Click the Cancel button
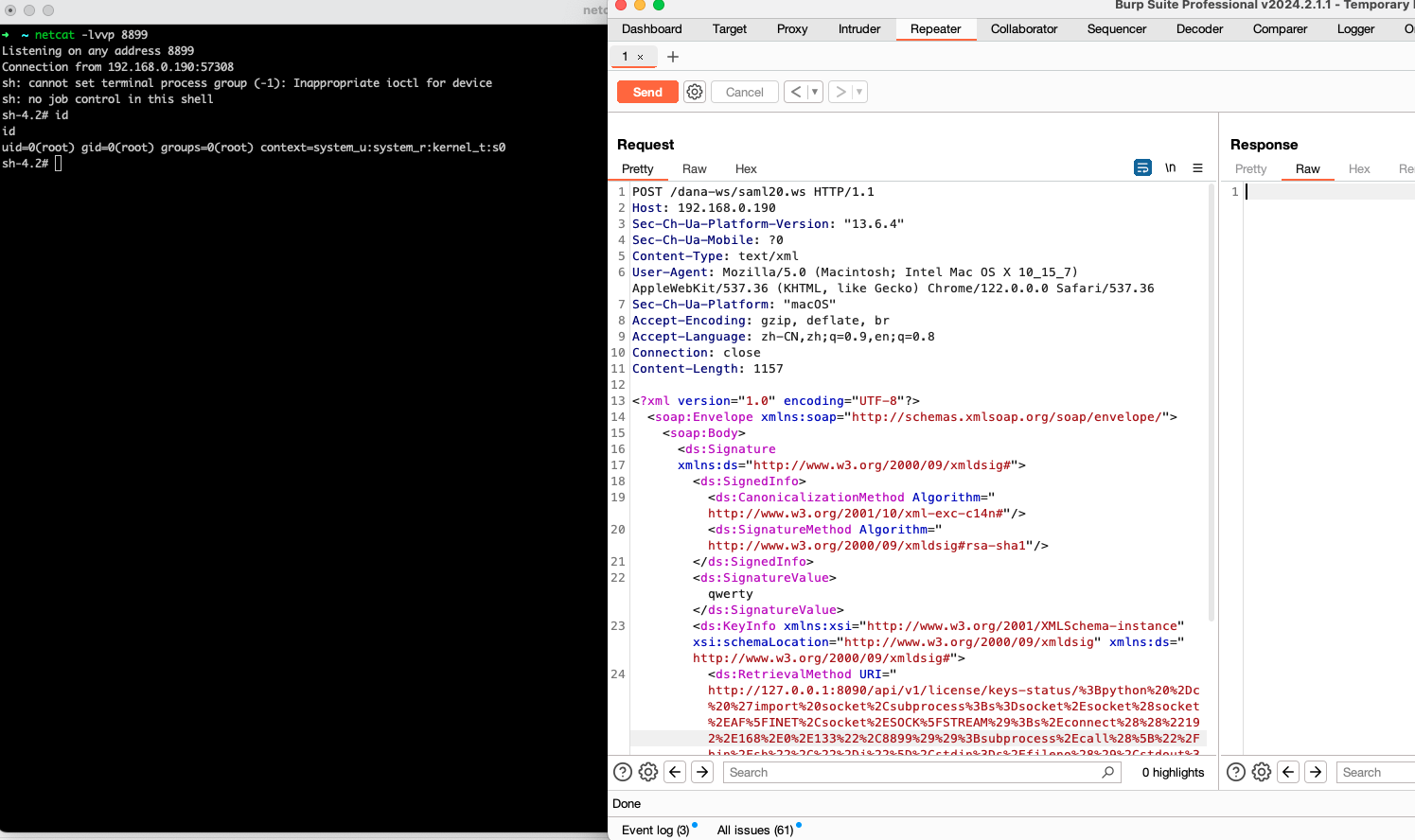This screenshot has width=1415, height=840. [x=744, y=92]
